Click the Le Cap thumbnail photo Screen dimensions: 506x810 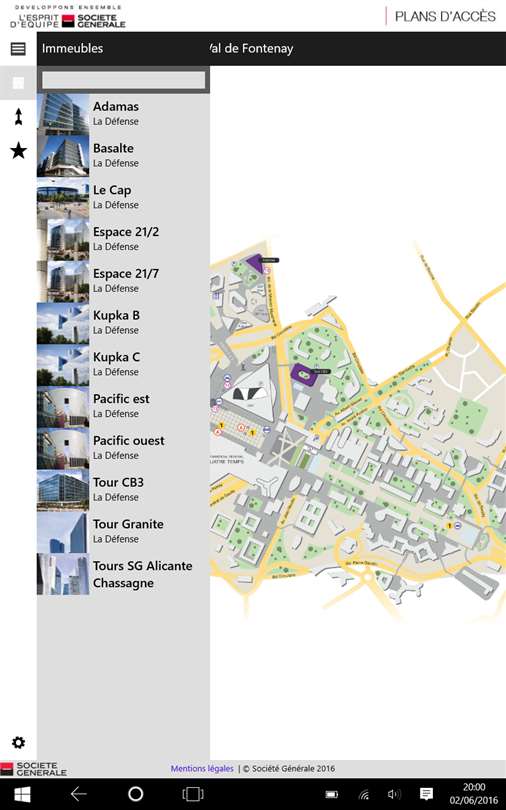point(63,198)
